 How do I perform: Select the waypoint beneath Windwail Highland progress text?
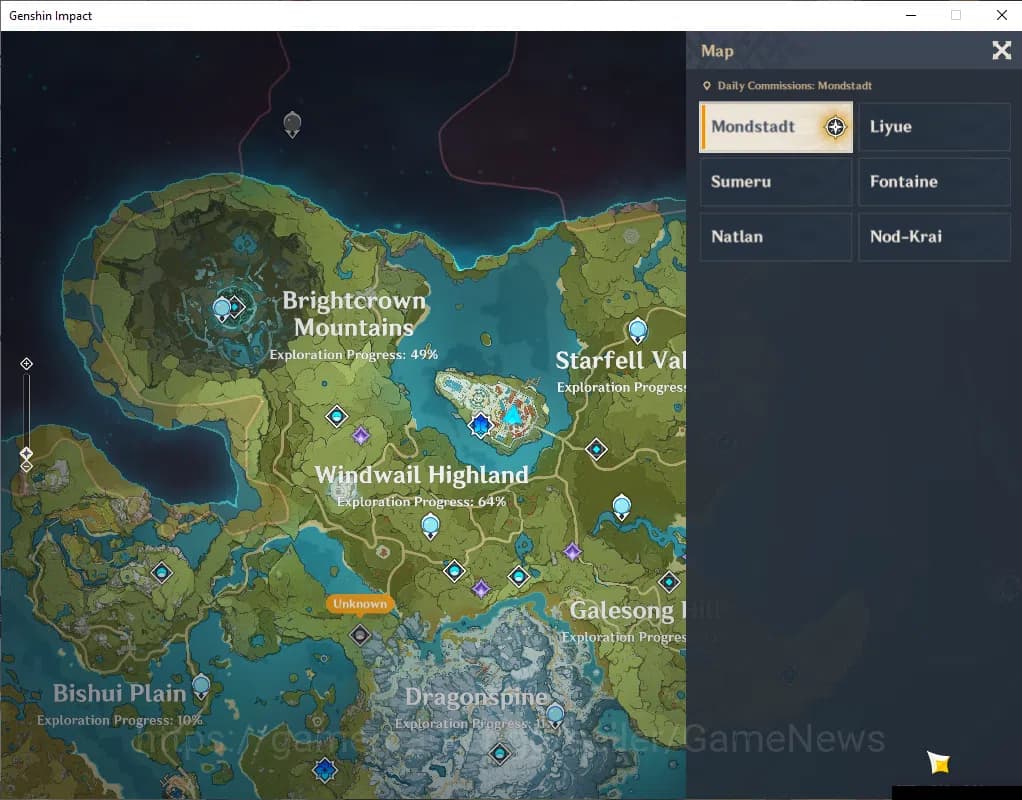click(x=430, y=526)
